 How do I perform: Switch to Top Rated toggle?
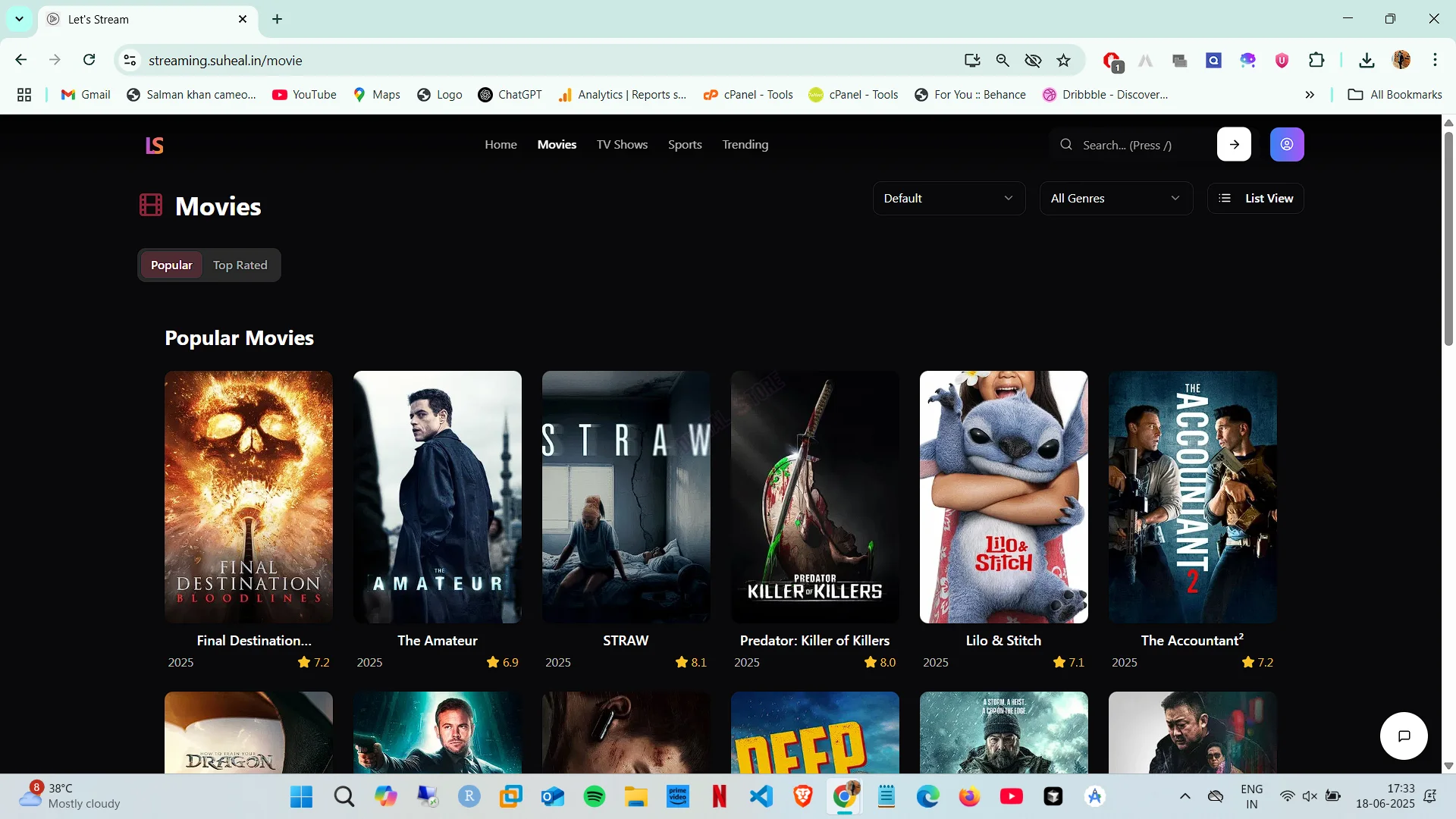coord(240,265)
